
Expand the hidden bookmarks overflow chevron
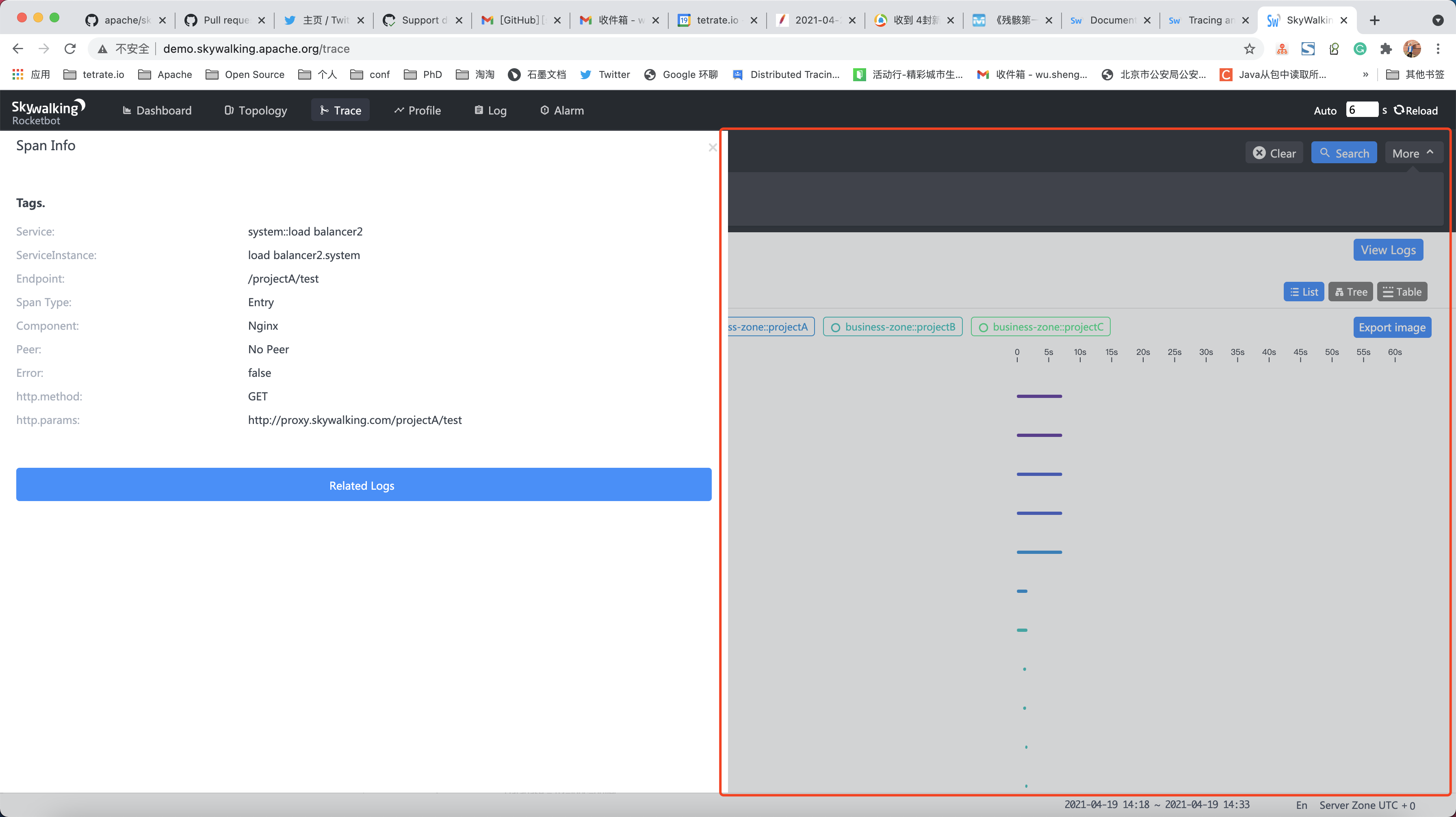(x=1365, y=75)
